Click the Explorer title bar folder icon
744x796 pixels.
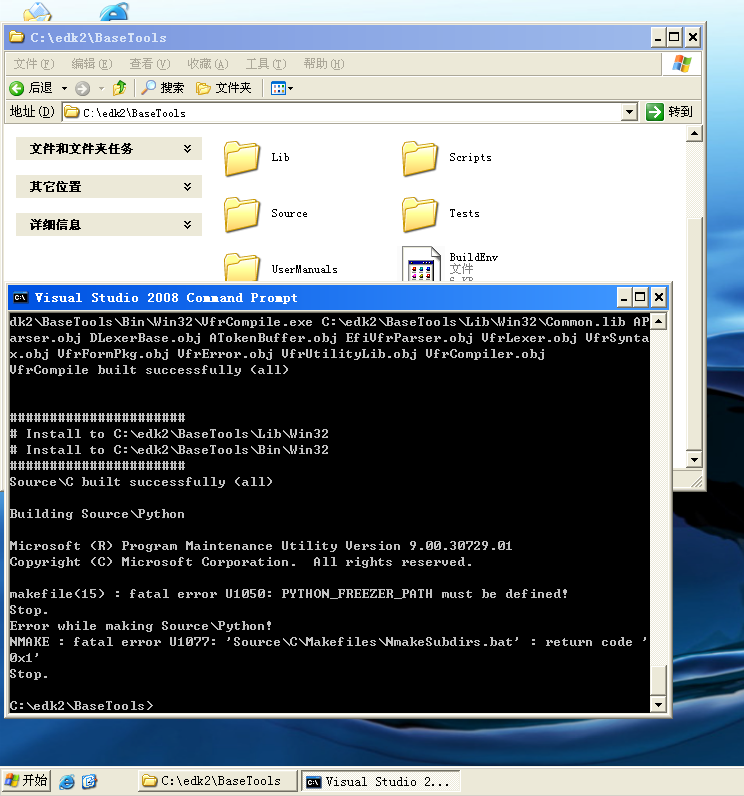tap(17, 37)
